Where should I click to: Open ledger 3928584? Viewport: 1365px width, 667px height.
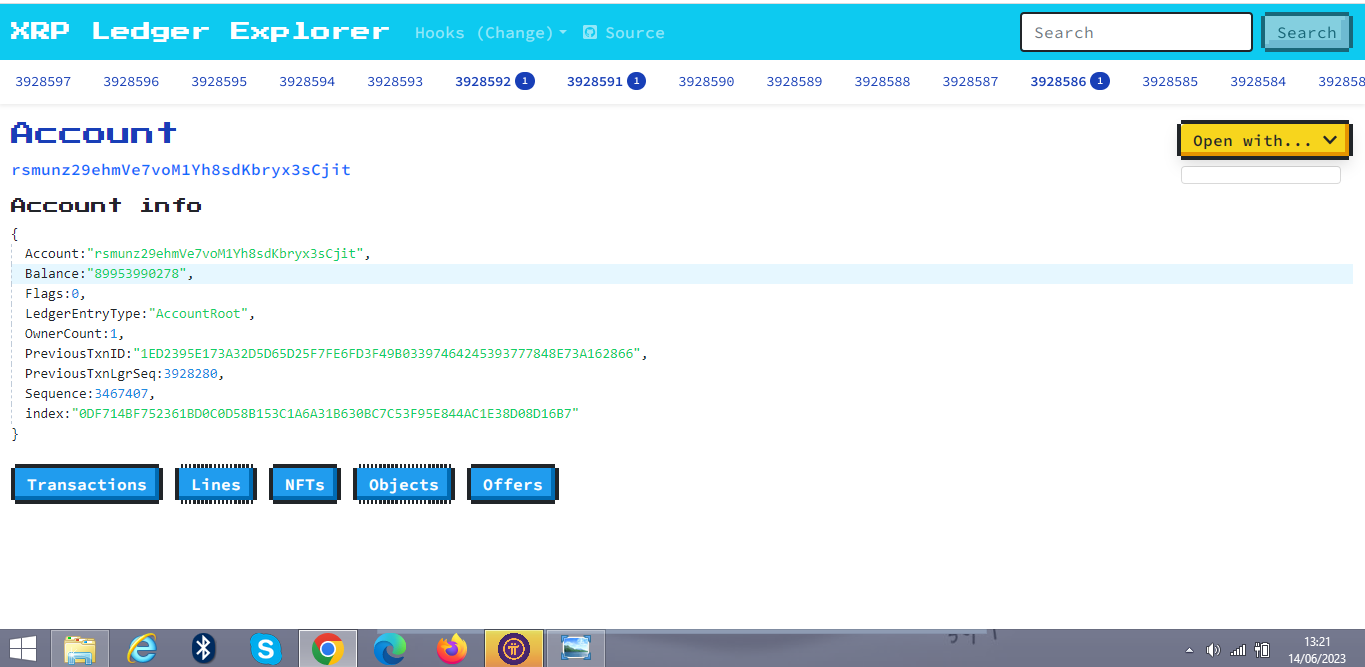click(1258, 81)
